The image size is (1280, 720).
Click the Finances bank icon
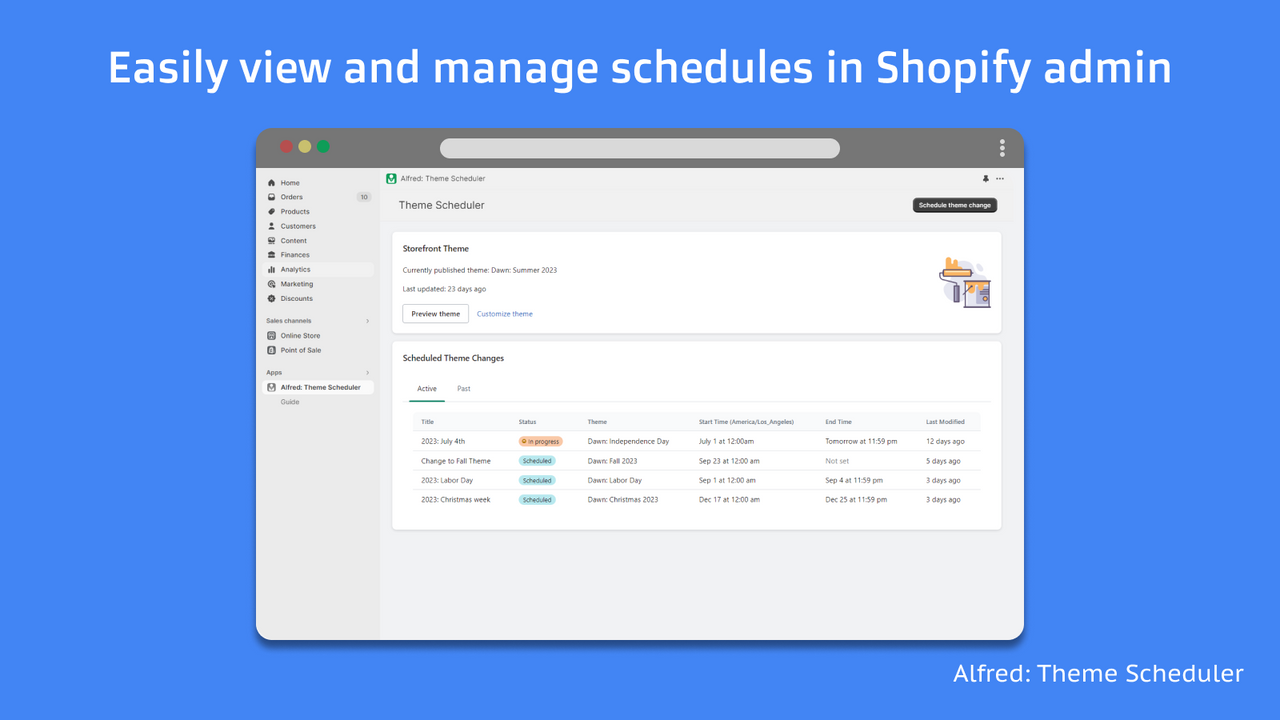point(272,255)
